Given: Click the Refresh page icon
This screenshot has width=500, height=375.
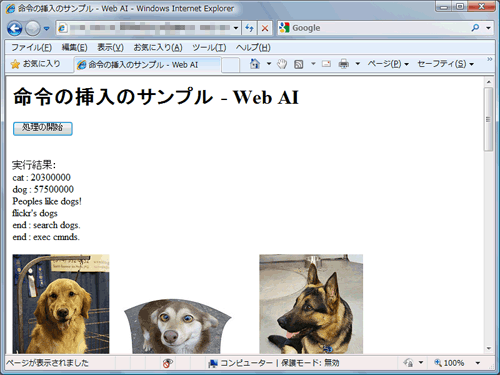Looking at the screenshot, I should (249, 28).
